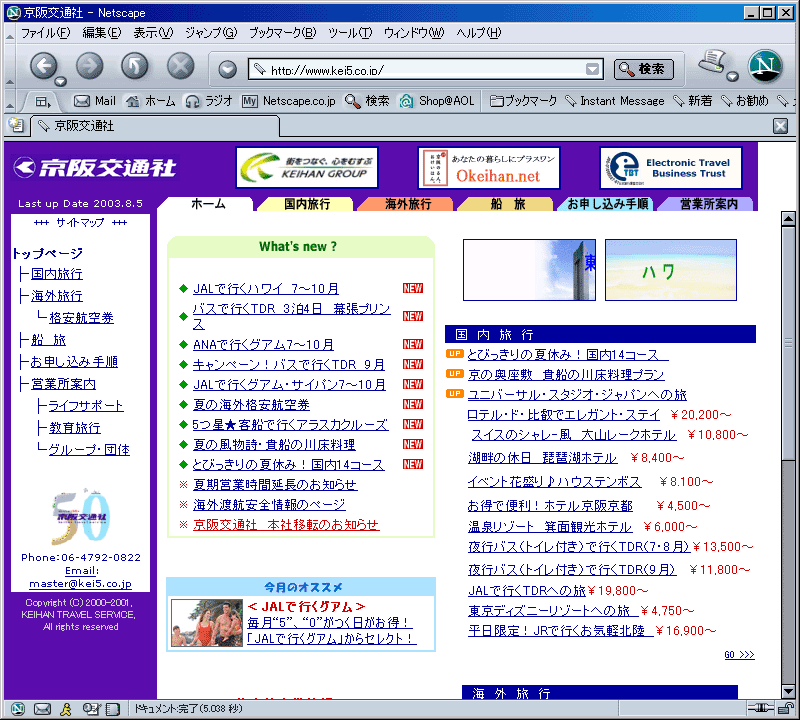The height and width of the screenshot is (720, 800).
Task: Open the JALで行くハワイ 7〜10月 link
Action: 266,289
